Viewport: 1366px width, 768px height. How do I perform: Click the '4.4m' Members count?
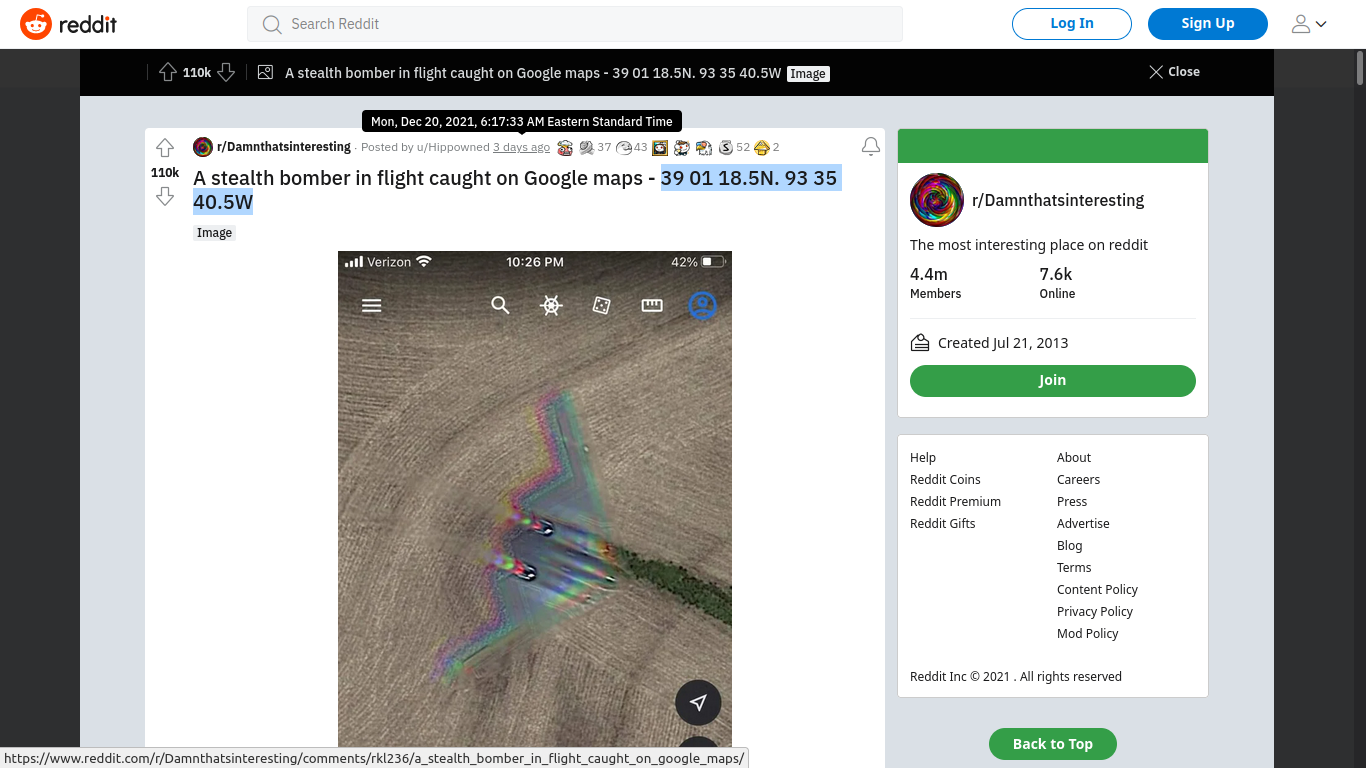(929, 274)
